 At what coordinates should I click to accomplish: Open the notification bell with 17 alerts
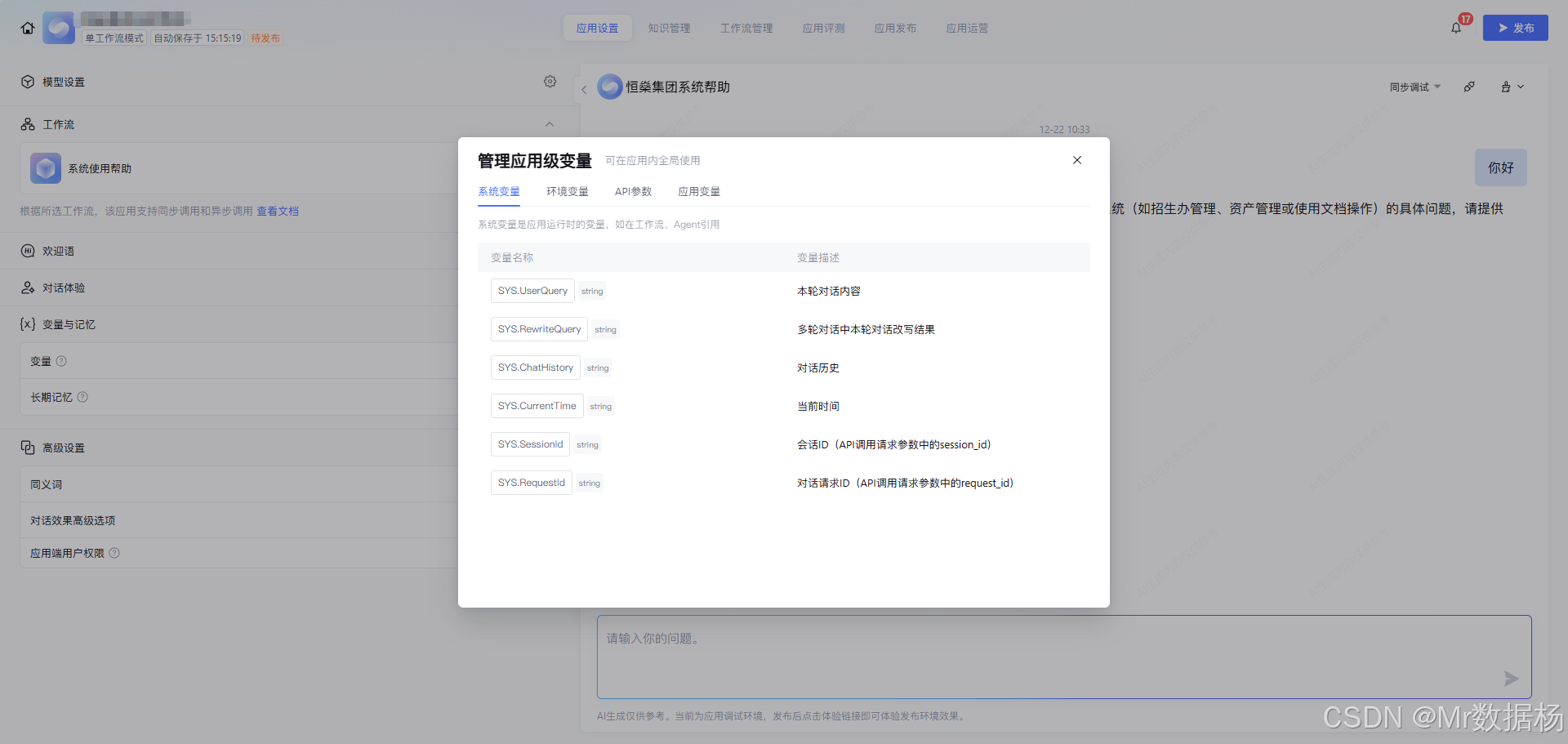pos(1455,27)
